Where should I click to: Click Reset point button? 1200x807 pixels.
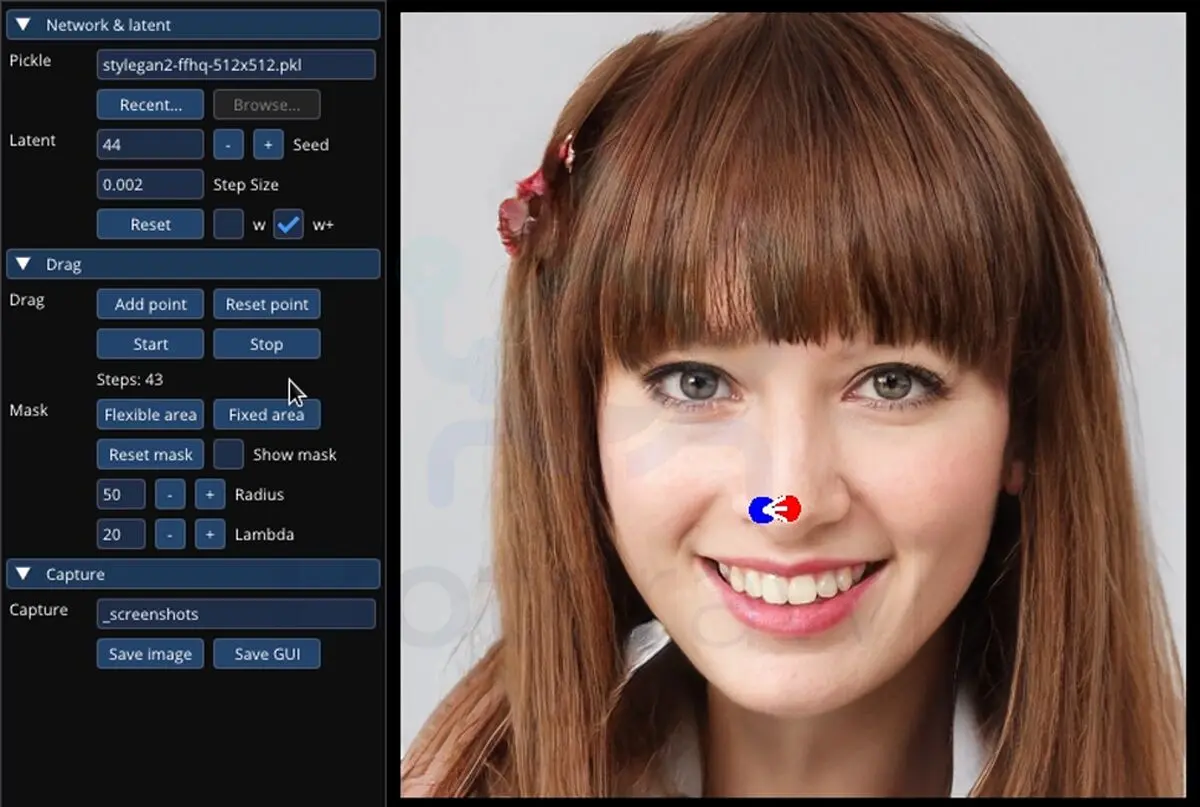point(267,304)
